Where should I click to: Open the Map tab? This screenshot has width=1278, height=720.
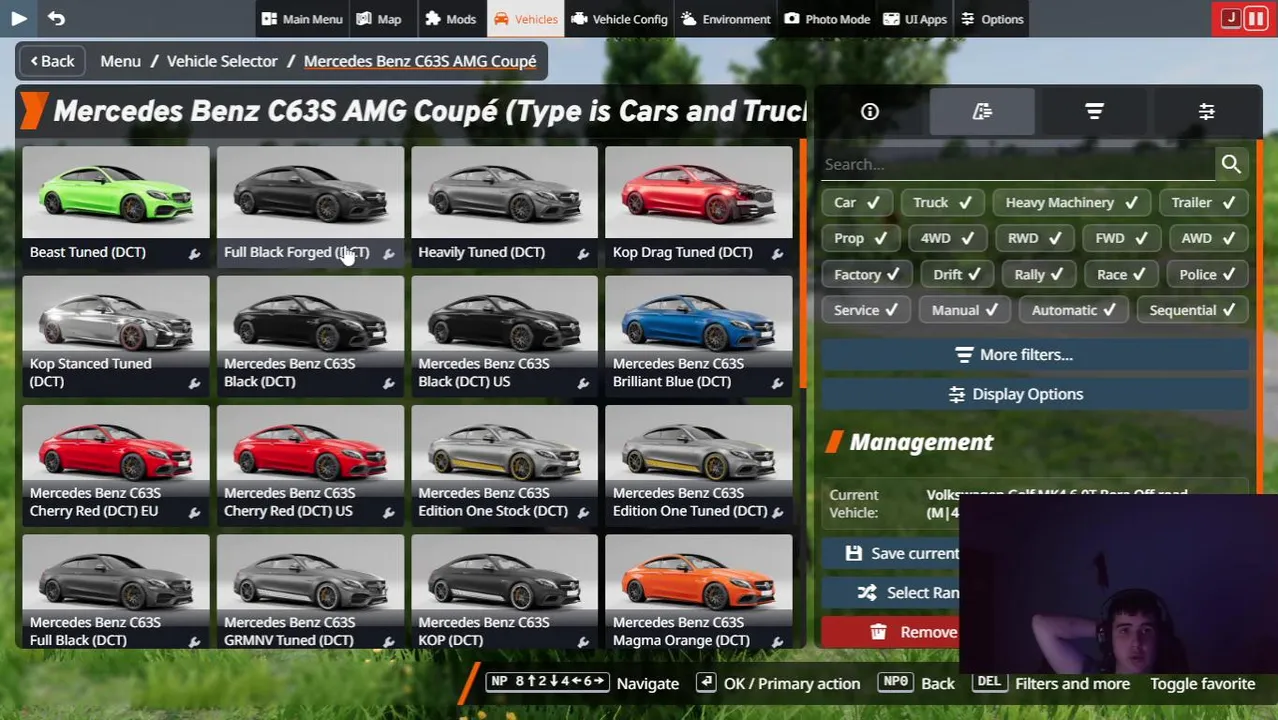click(379, 19)
